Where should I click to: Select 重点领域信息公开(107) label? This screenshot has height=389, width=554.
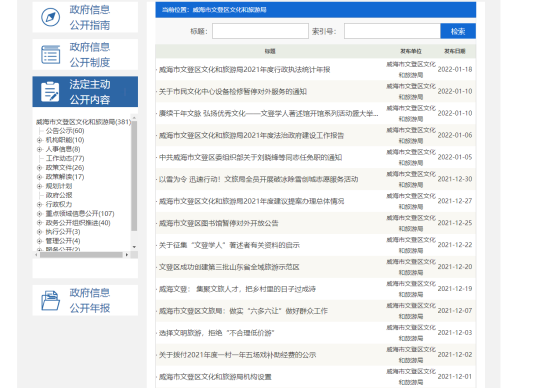click(x=80, y=213)
